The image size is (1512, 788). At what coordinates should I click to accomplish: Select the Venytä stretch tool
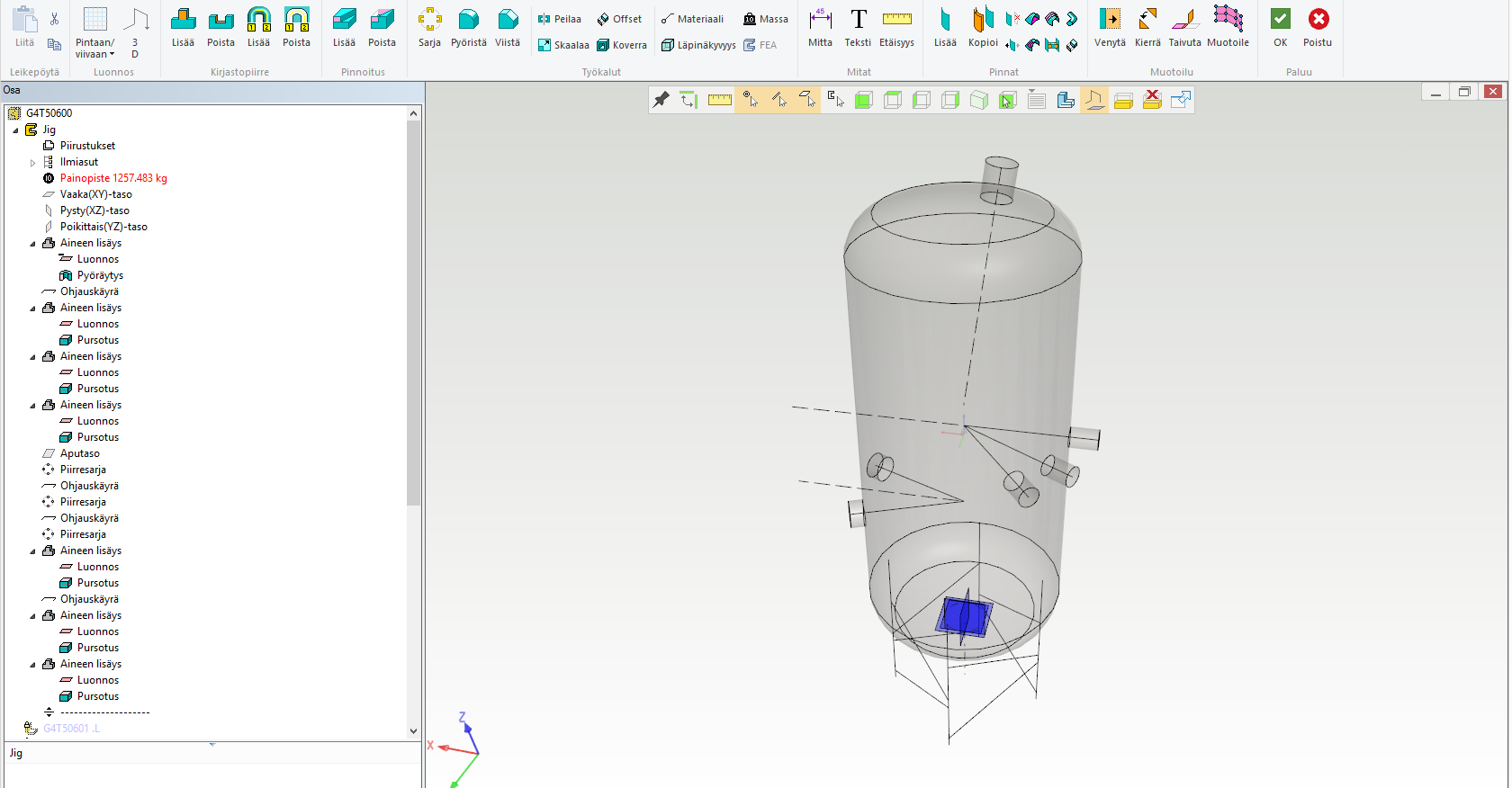1110,28
